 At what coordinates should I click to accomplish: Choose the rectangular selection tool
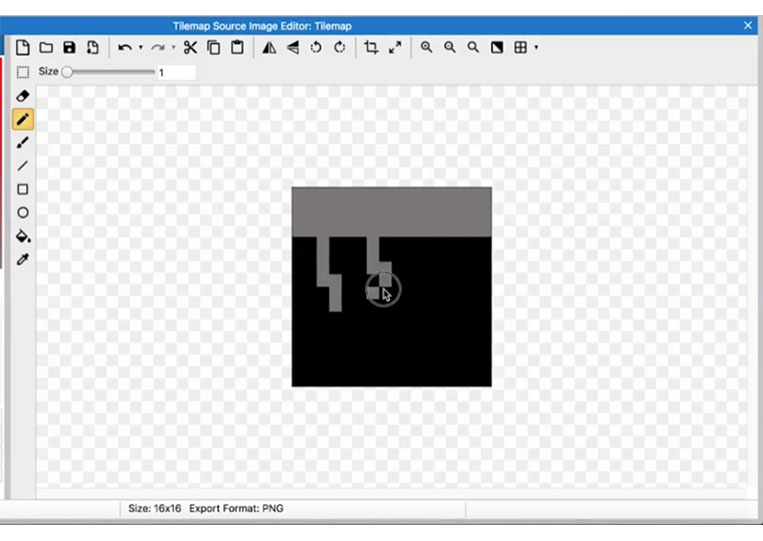pos(22,72)
